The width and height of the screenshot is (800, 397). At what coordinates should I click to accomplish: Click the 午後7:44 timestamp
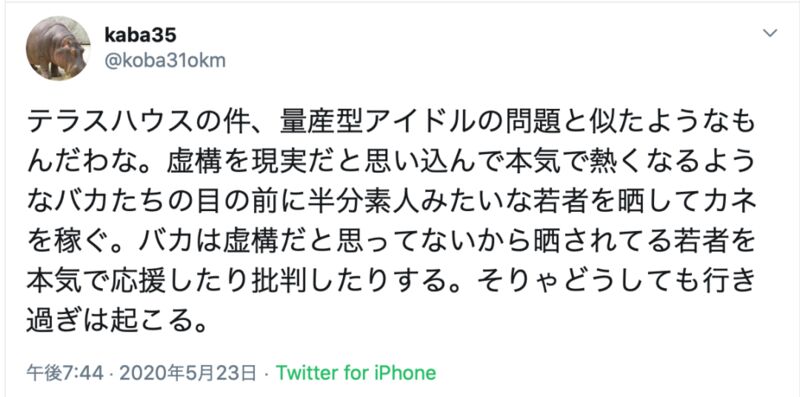point(65,373)
